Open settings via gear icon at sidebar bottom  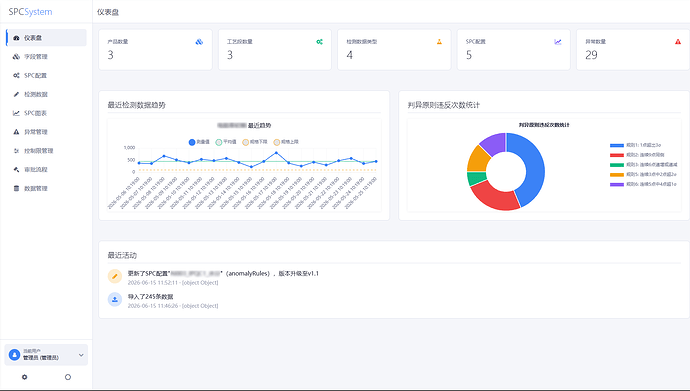pyautogui.click(x=25, y=377)
